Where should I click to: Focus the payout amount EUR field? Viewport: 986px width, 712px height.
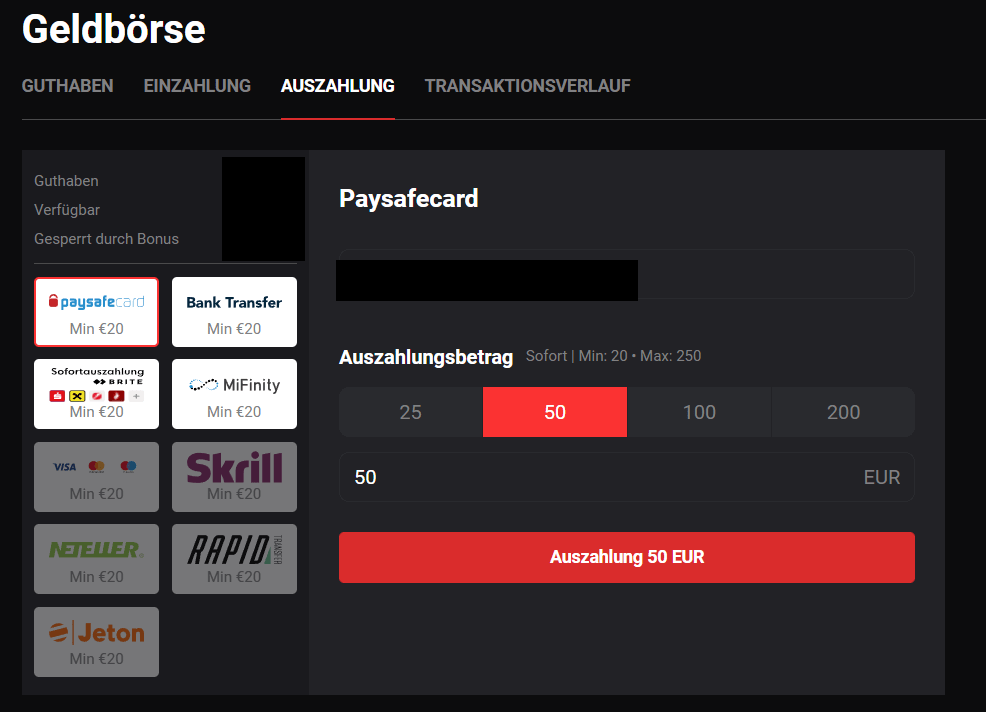pyautogui.click(x=627, y=477)
